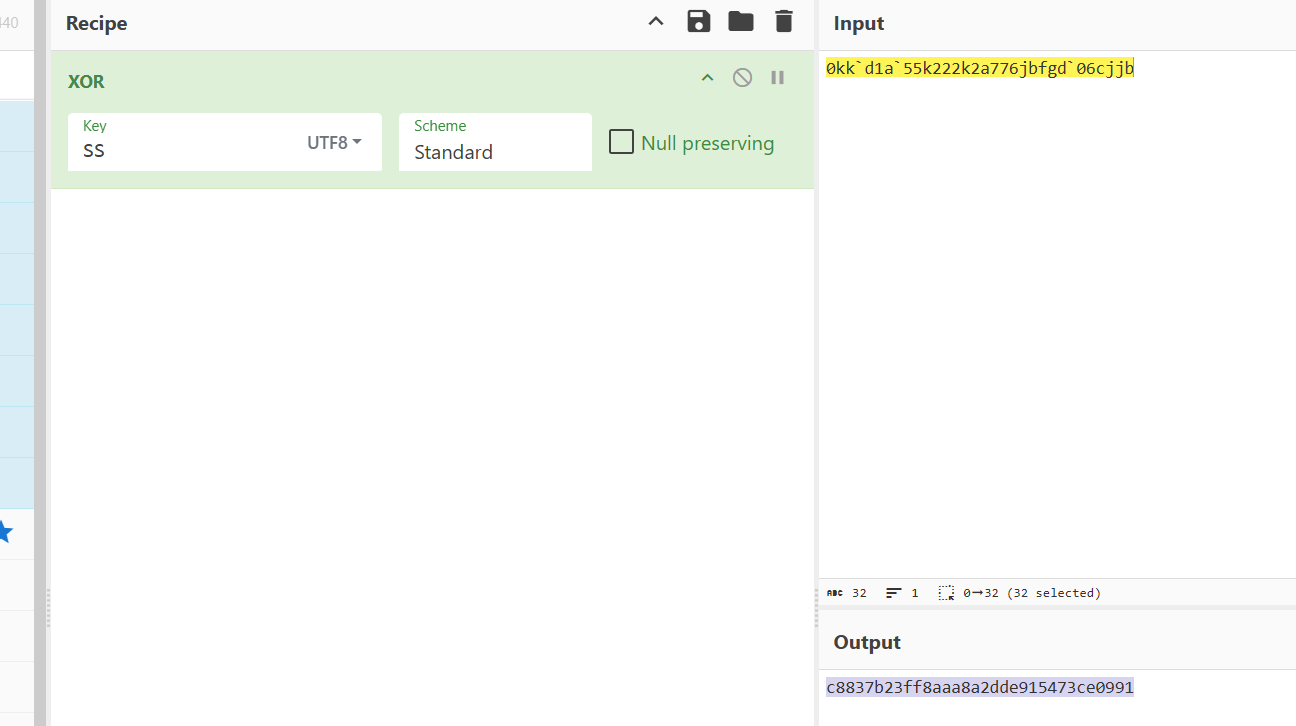Open the UTF8 key encoding dropdown
1296x726 pixels.
point(334,143)
